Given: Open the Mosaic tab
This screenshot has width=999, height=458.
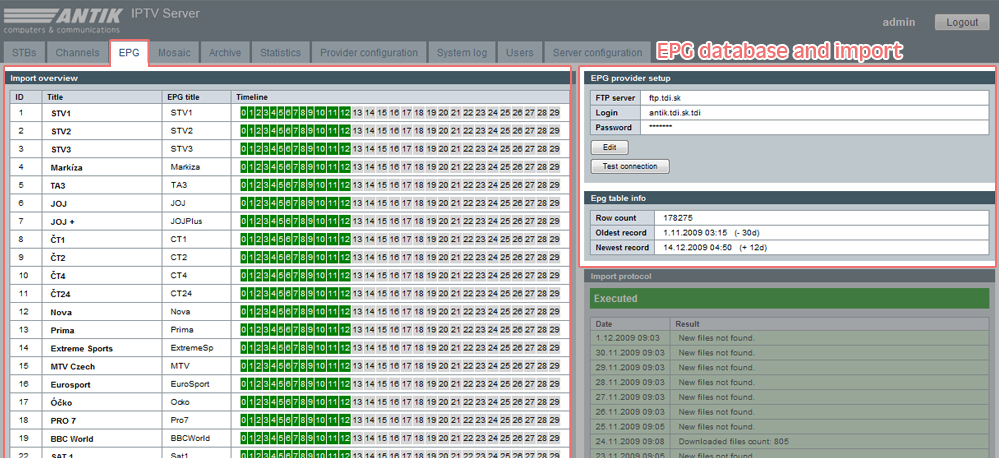Looking at the screenshot, I should (175, 53).
